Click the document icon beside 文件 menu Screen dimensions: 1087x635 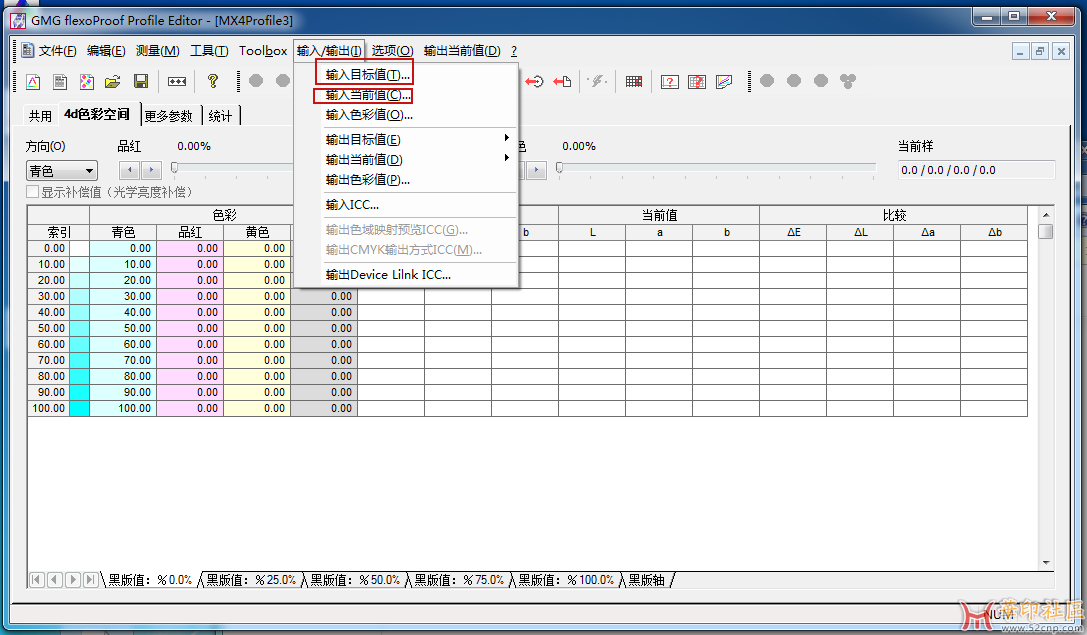point(28,50)
